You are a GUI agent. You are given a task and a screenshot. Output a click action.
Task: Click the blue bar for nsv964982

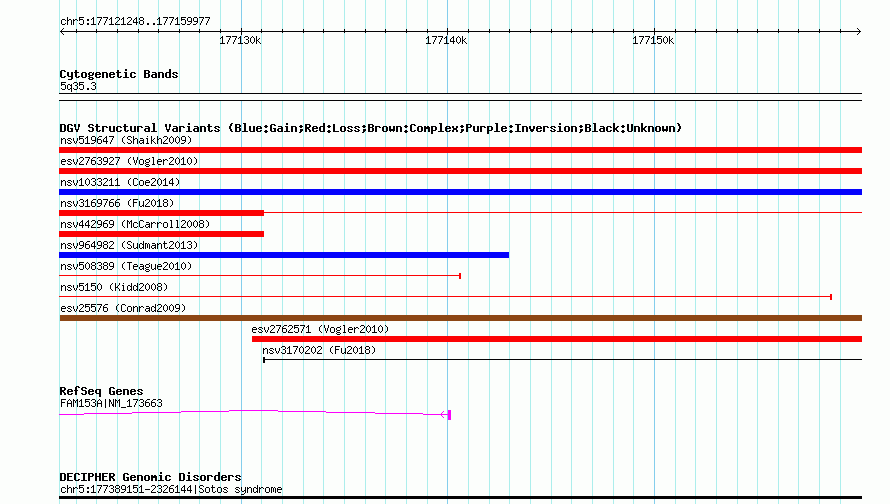coord(284,255)
